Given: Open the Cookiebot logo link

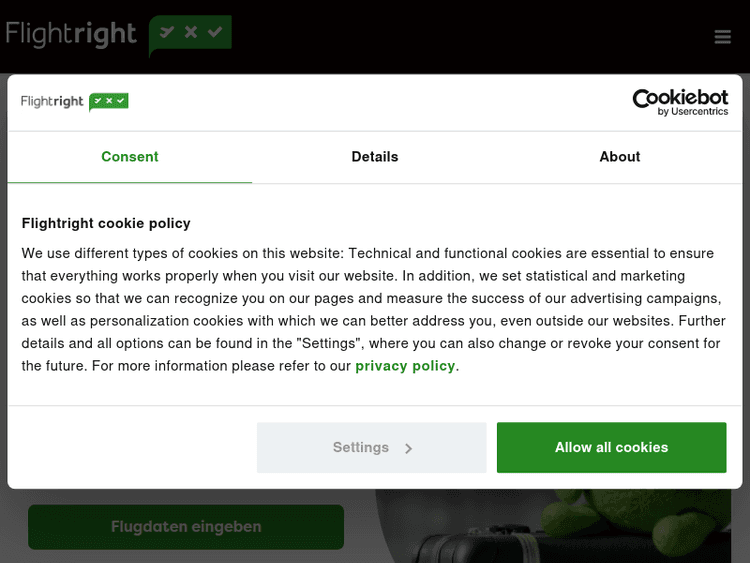Looking at the screenshot, I should 680,97.
